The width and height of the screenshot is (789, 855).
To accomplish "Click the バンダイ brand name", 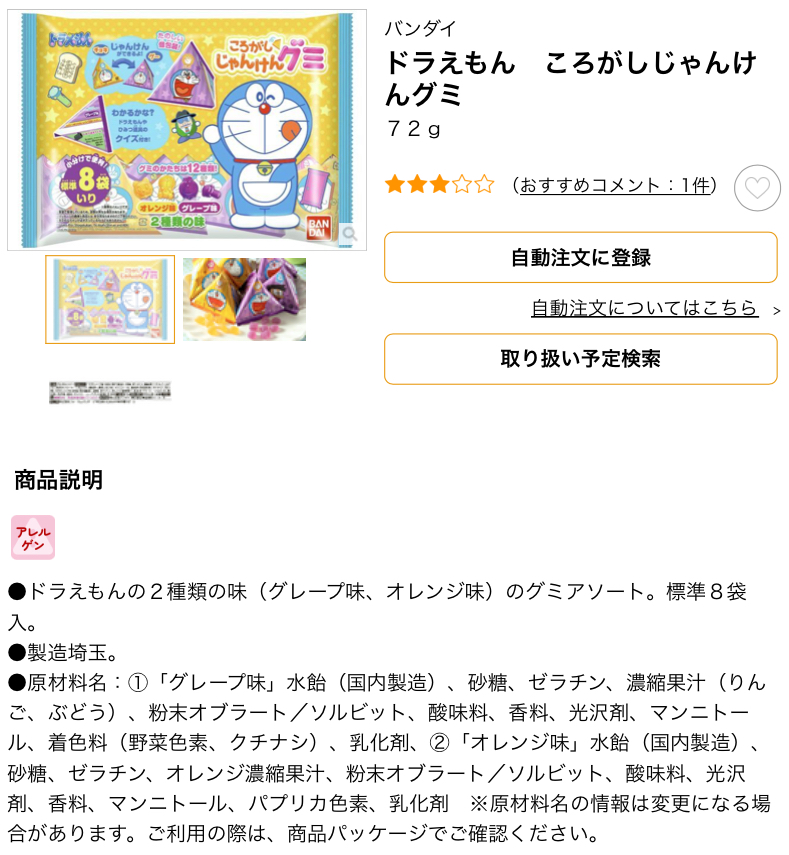I will click(x=420, y=28).
